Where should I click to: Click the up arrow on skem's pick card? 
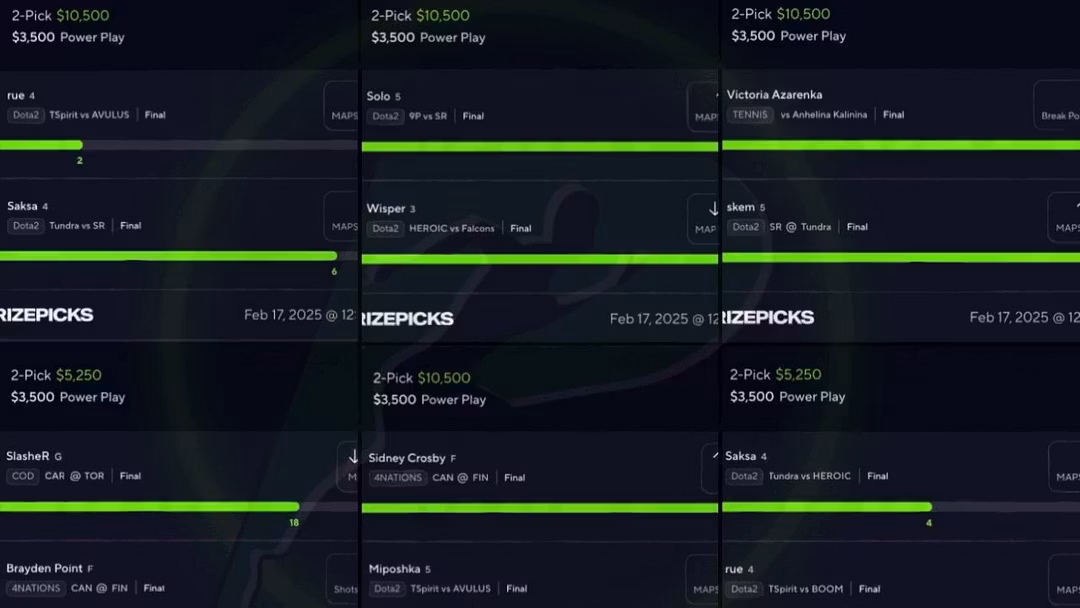pos(1077,205)
